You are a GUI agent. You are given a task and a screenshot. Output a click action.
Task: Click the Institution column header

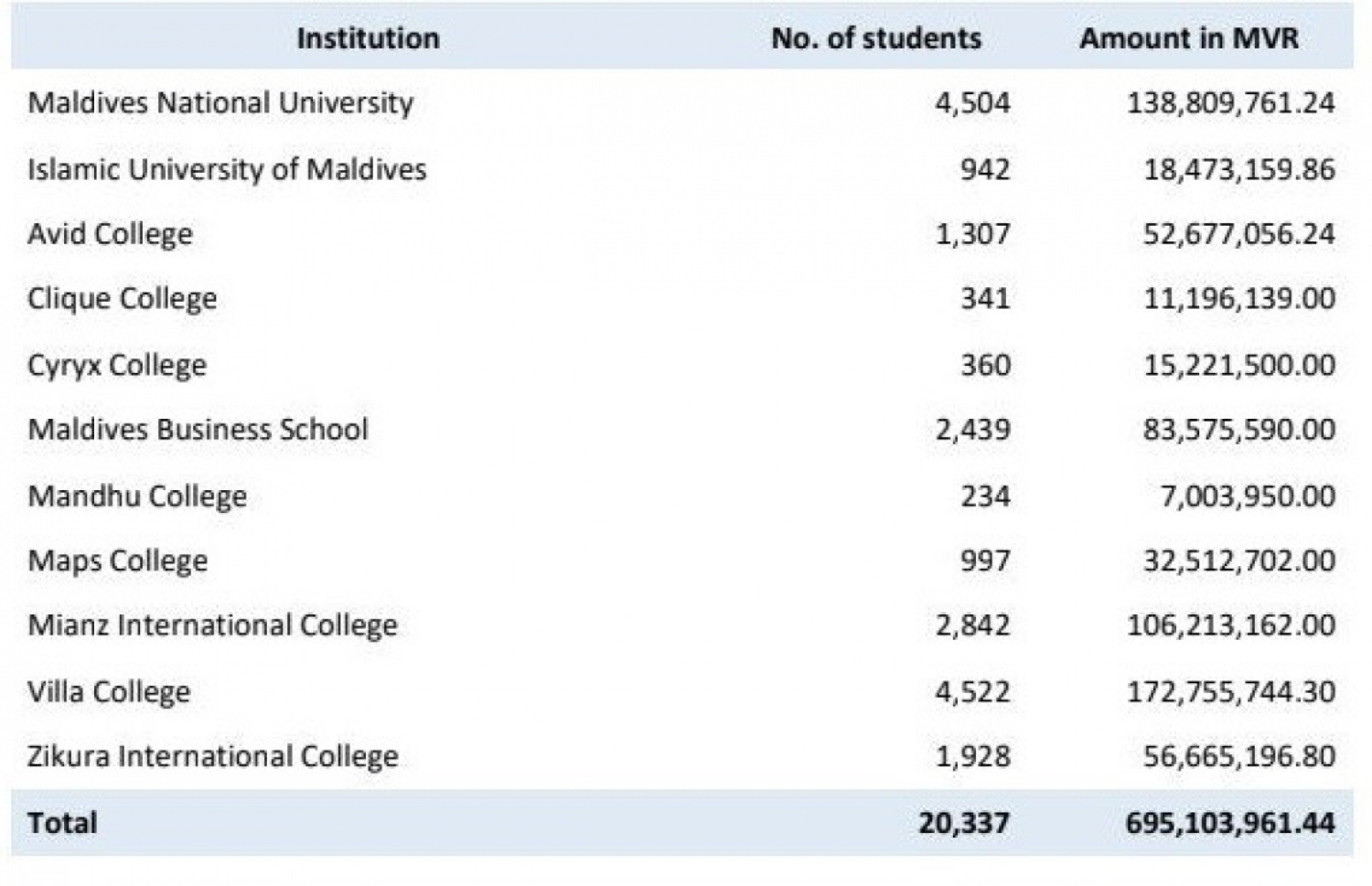pos(368,38)
